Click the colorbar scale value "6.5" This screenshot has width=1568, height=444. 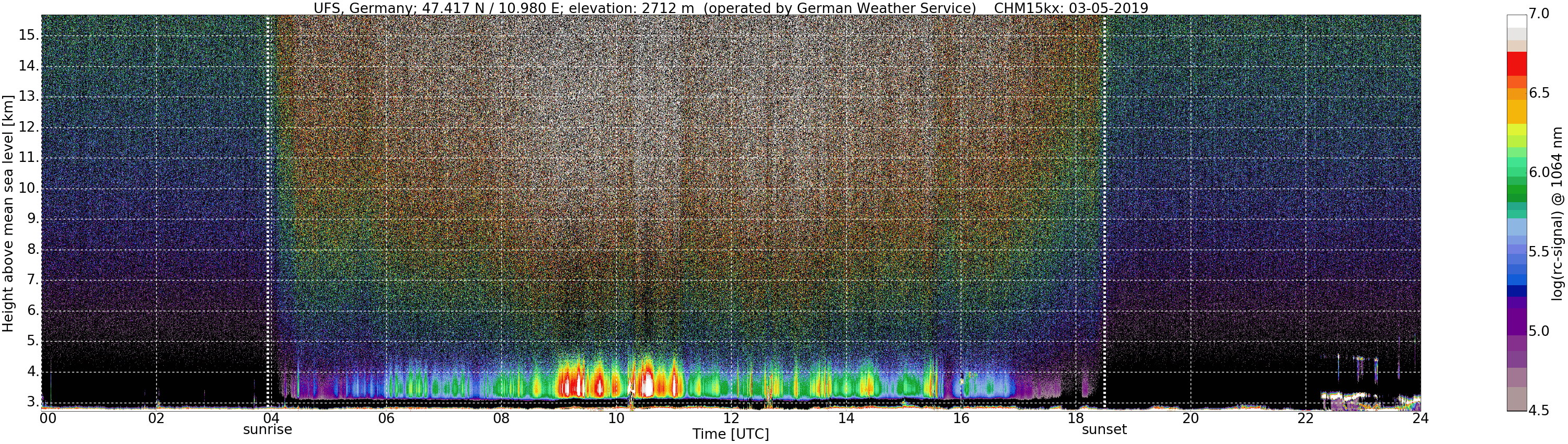(x=1539, y=93)
